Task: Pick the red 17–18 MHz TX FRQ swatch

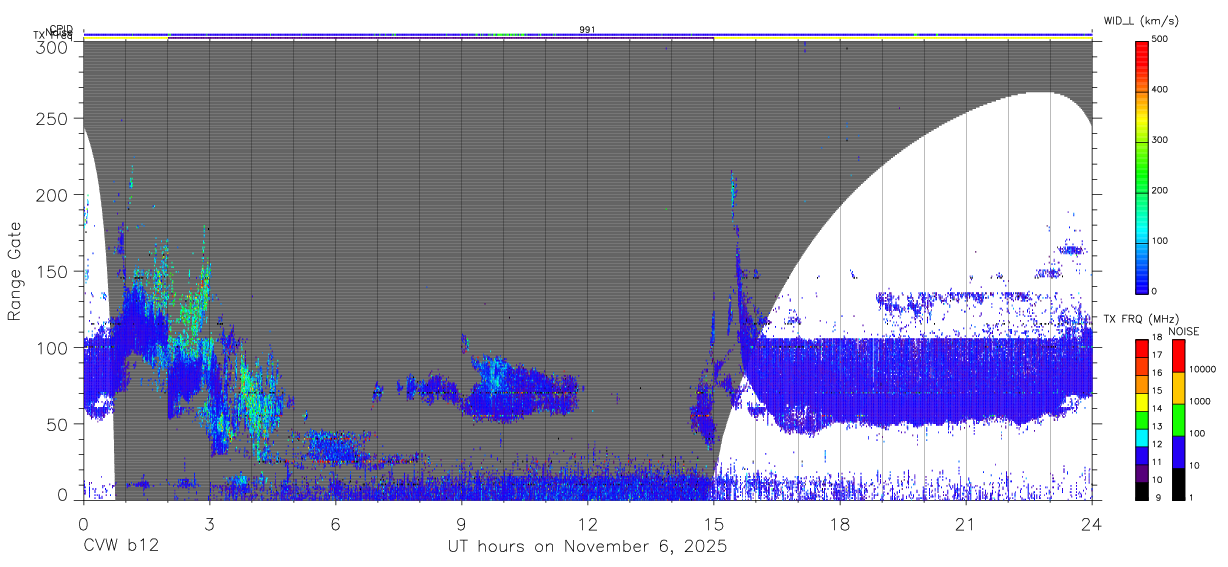Action: (1141, 349)
